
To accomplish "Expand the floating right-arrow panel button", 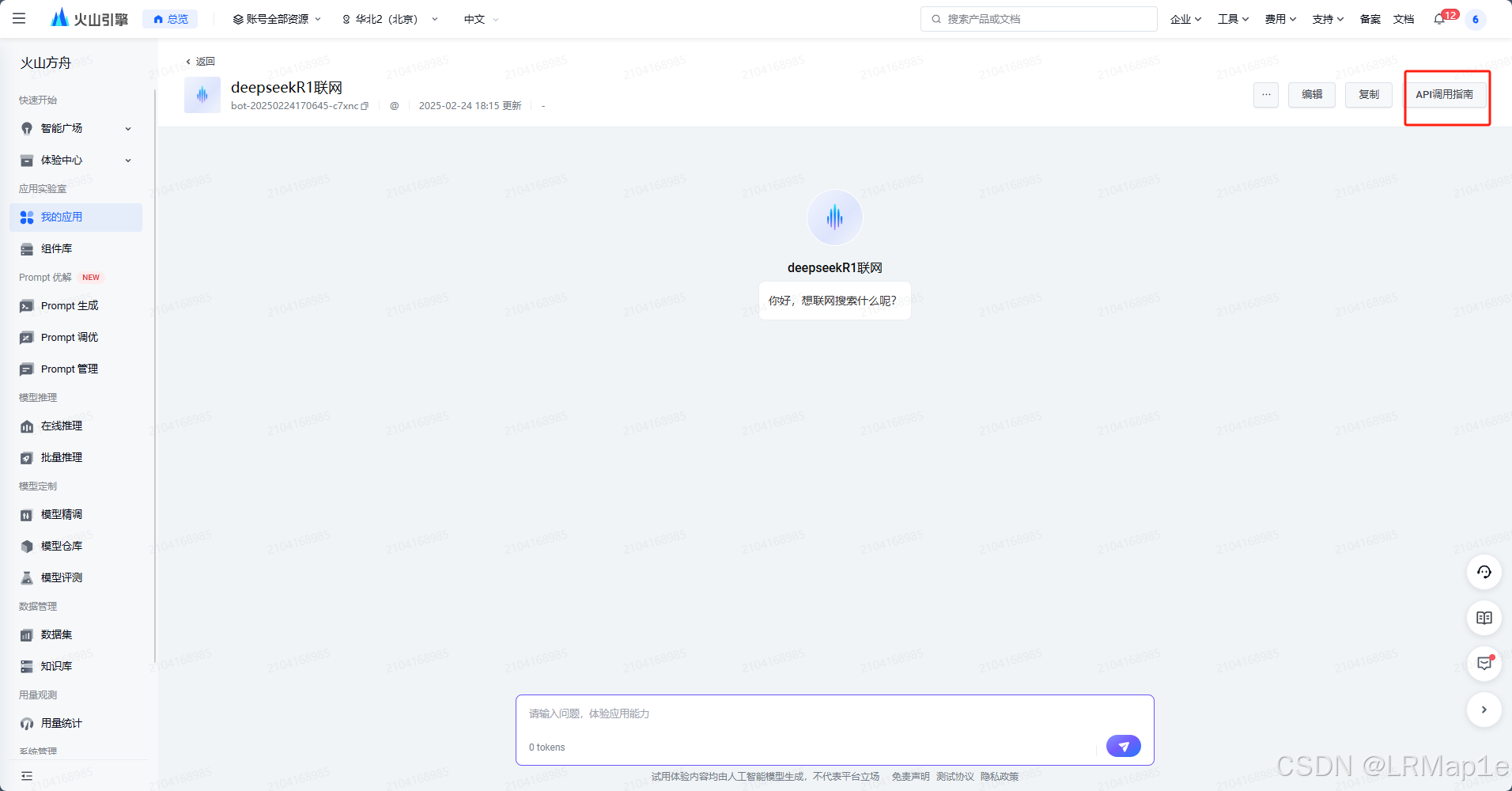I will click(1484, 710).
